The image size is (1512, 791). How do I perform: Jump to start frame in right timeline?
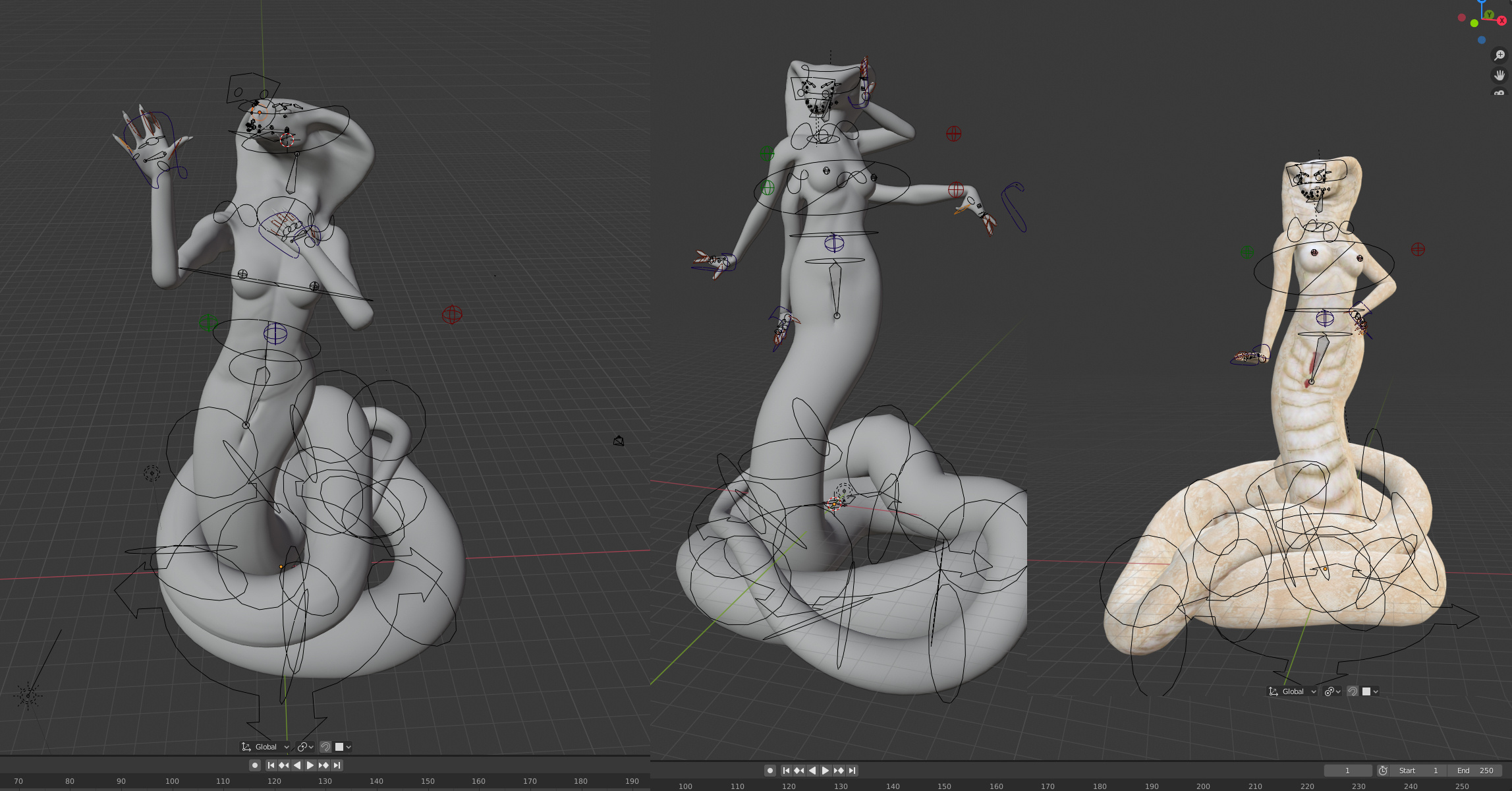786,771
